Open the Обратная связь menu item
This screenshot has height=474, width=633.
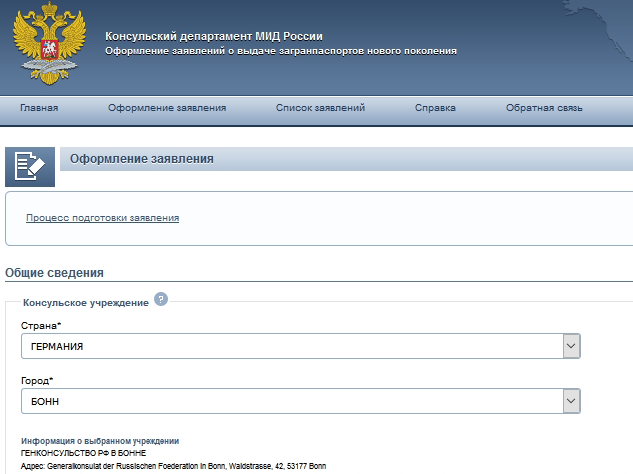coord(544,108)
